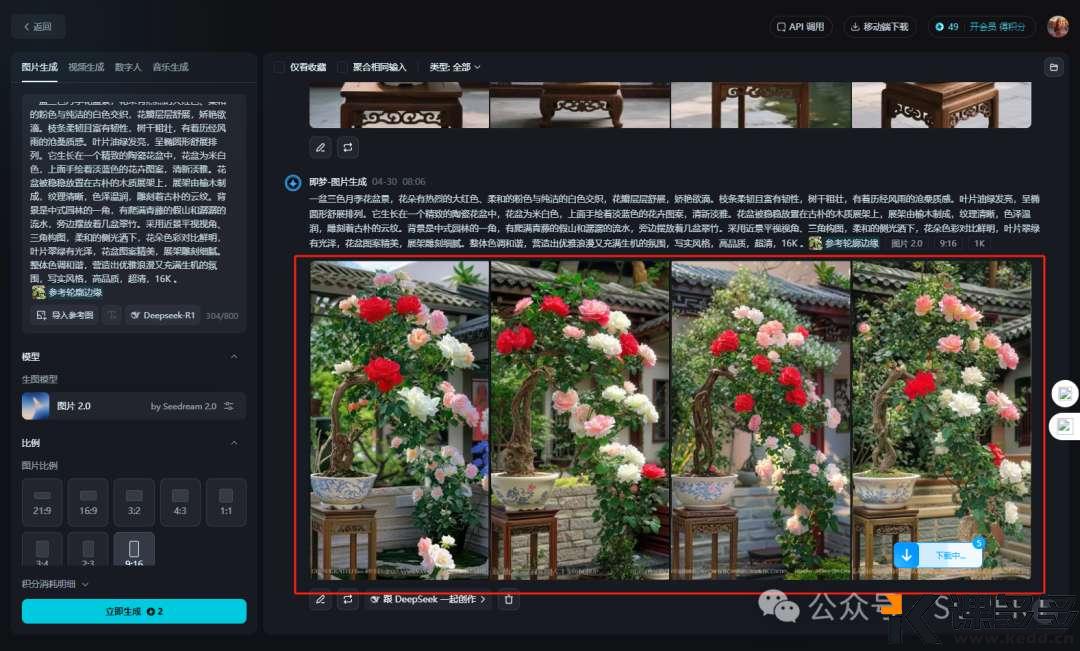Switch to the 音乐生成 tab
Image resolution: width=1080 pixels, height=651 pixels.
pos(170,67)
